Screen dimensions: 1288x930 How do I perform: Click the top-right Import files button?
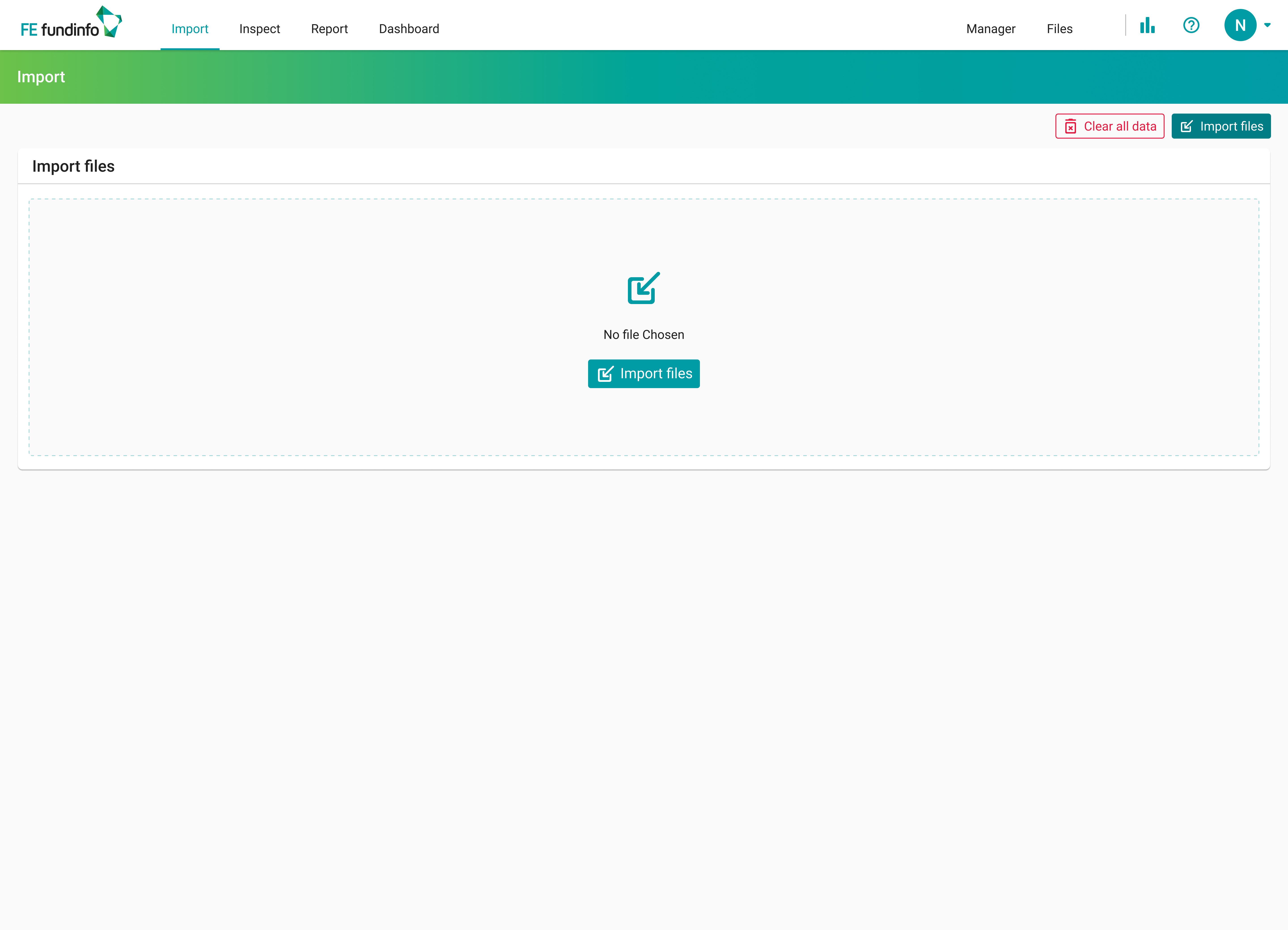1221,126
